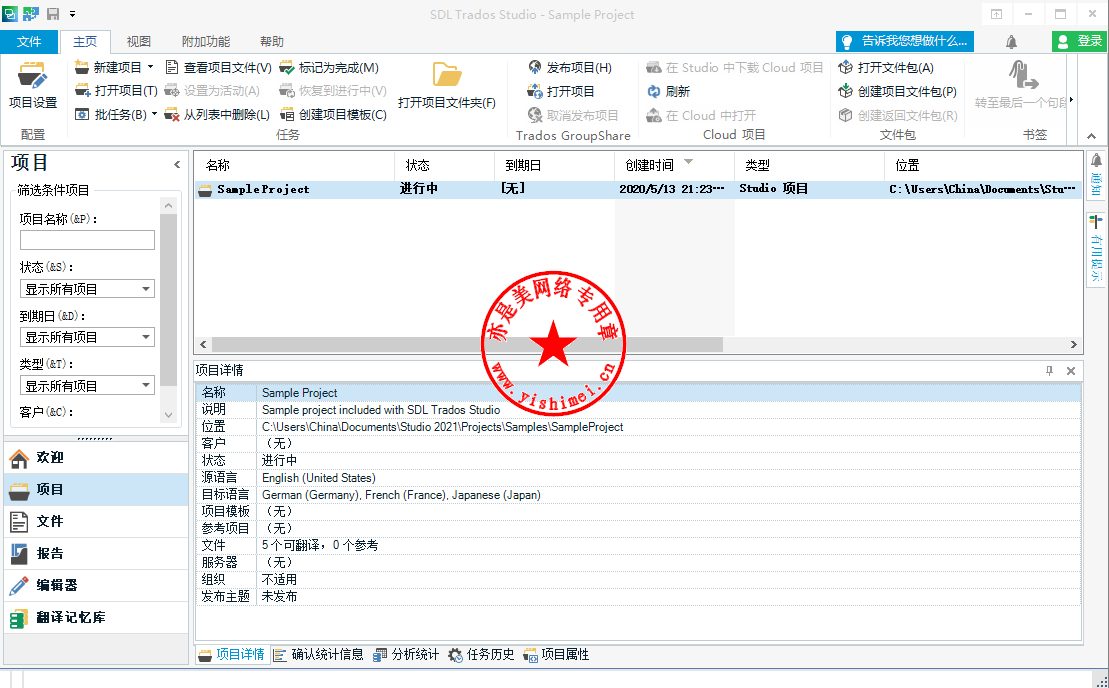Open the 任务历史 bottom tab
1109x688 pixels.
(482, 655)
